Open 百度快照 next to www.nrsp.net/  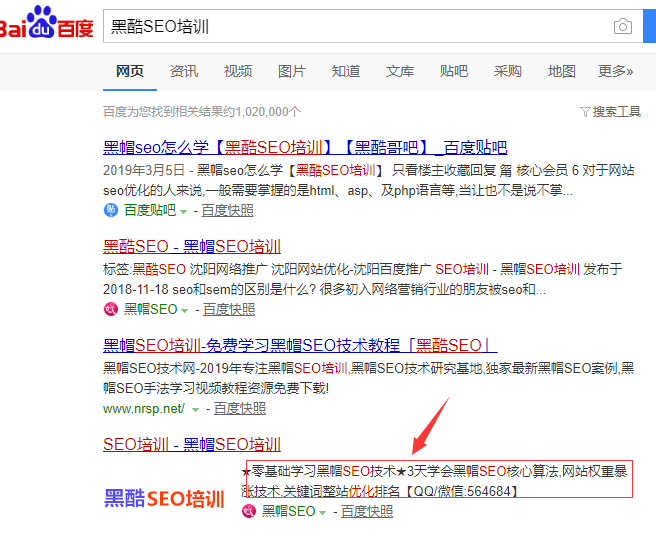[240, 408]
